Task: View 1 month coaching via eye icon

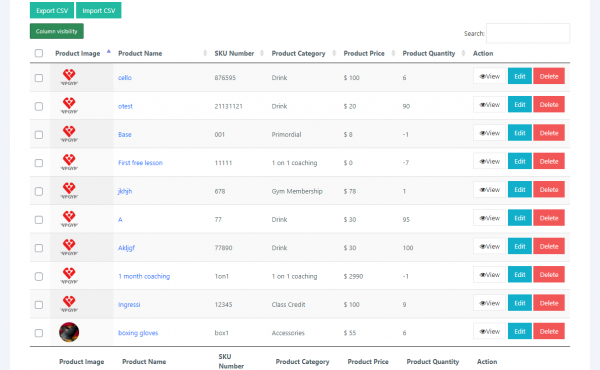Action: tap(489, 274)
